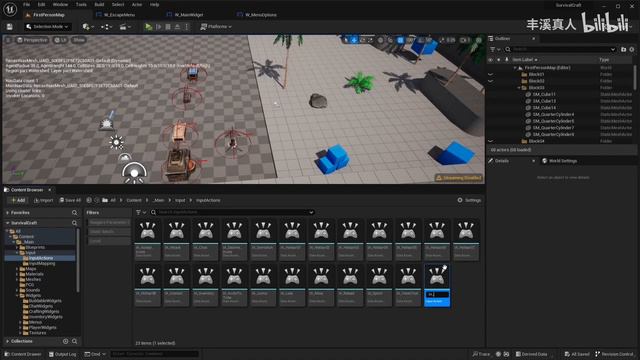Open Outliner settings gear
Viewport: 640px width, 360px height.
[632, 49]
